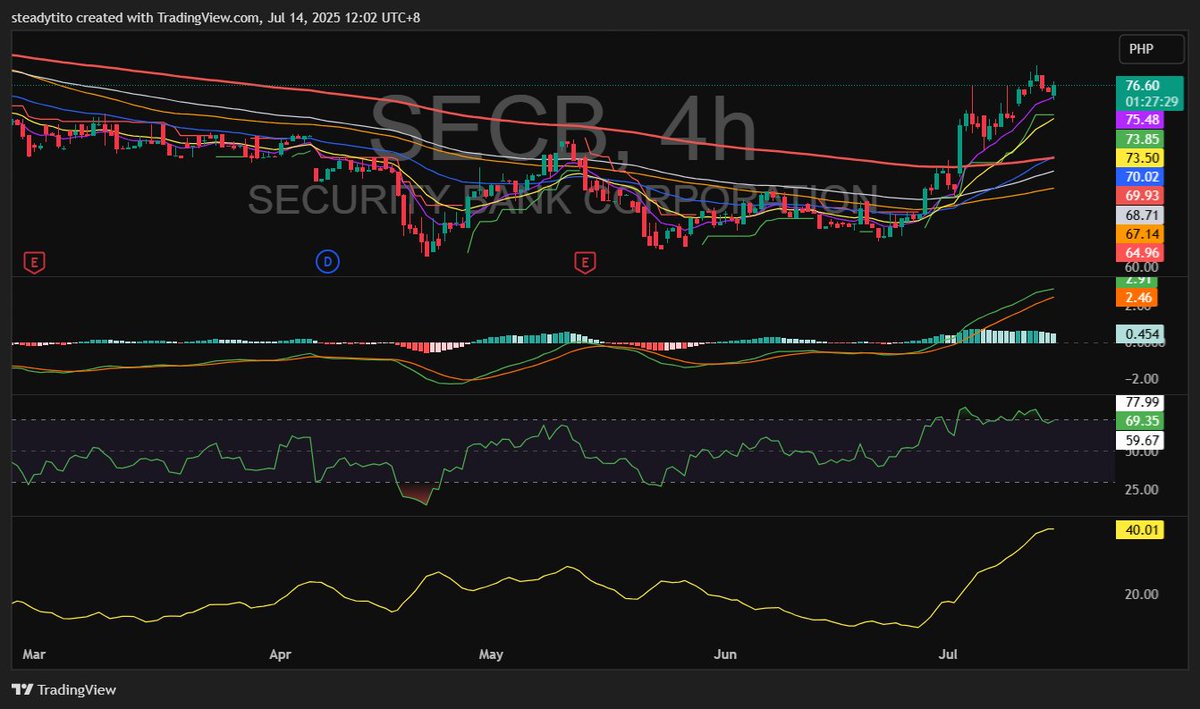Select the white 77.99 RSI label
Screen dimensions: 1200x709
(x=1141, y=403)
